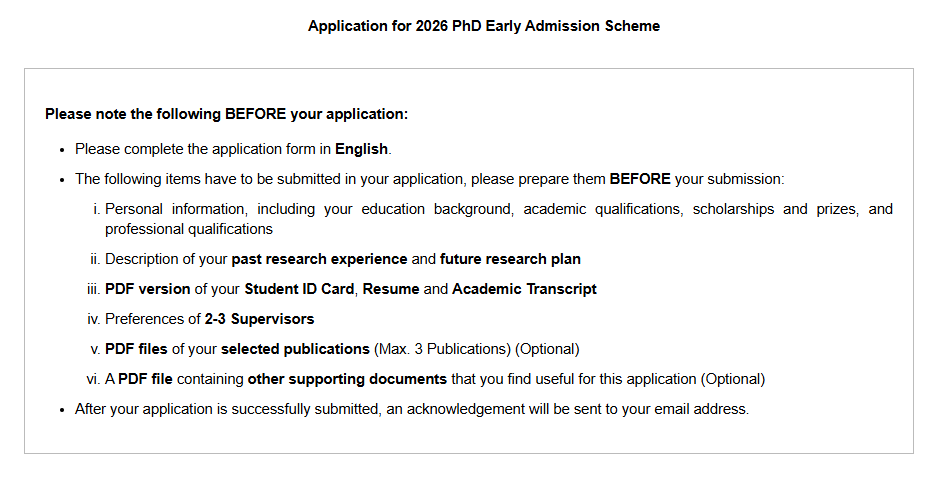Click the bold word "Resume"
Screen dimensions: 950x488
[x=391, y=289]
